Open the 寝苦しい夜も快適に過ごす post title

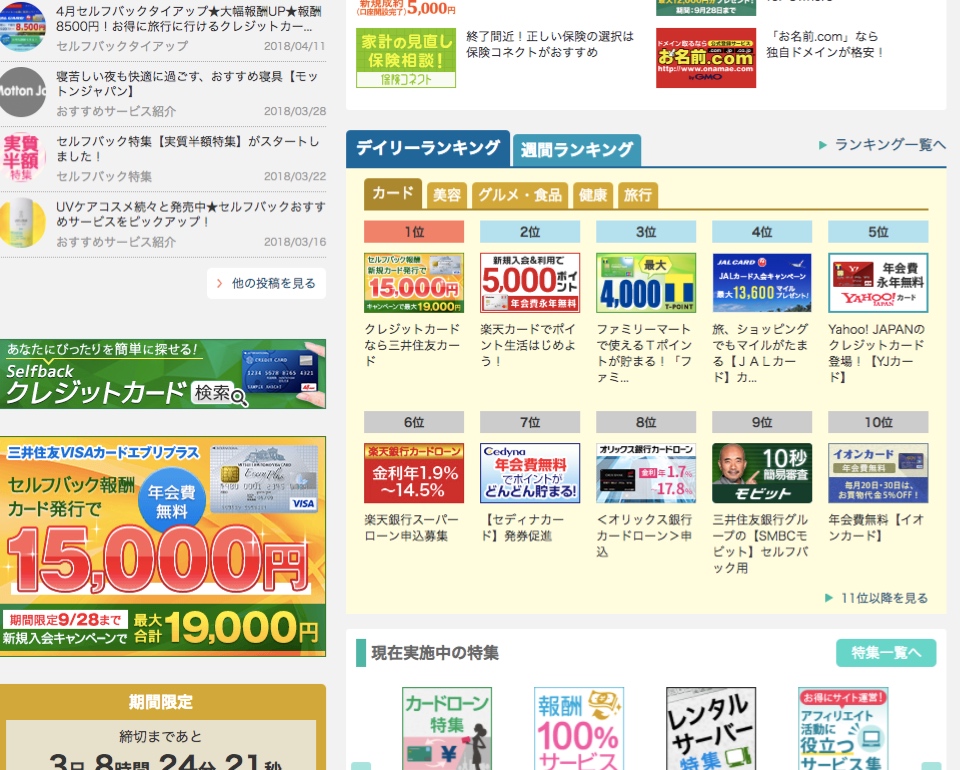187,84
